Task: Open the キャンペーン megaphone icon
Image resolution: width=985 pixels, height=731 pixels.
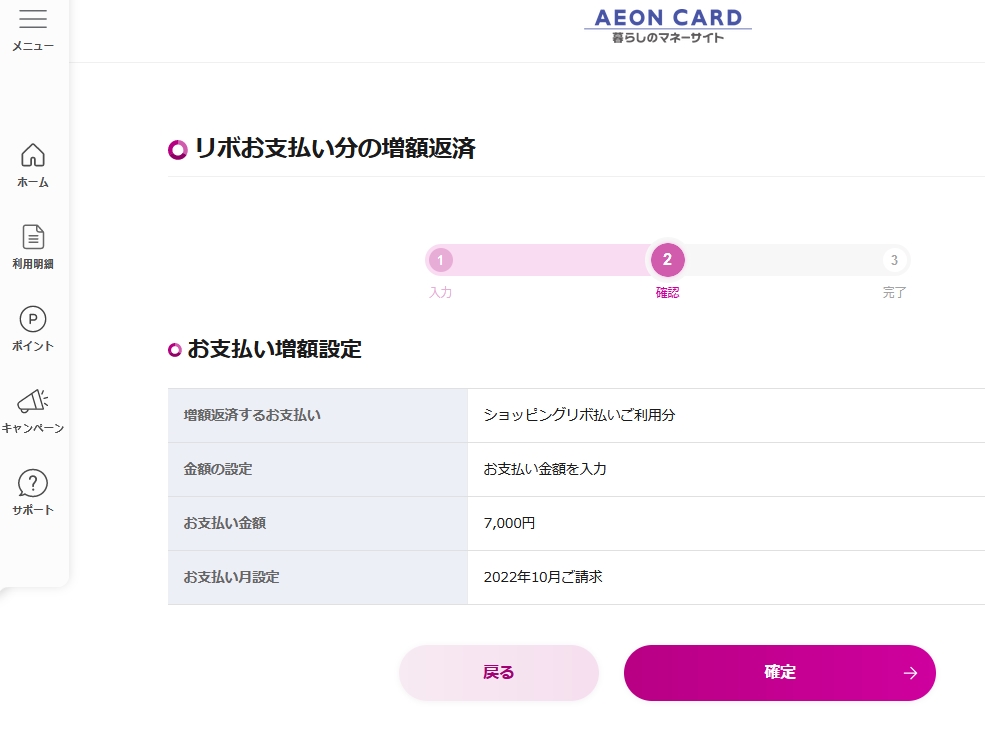Action: coord(33,401)
